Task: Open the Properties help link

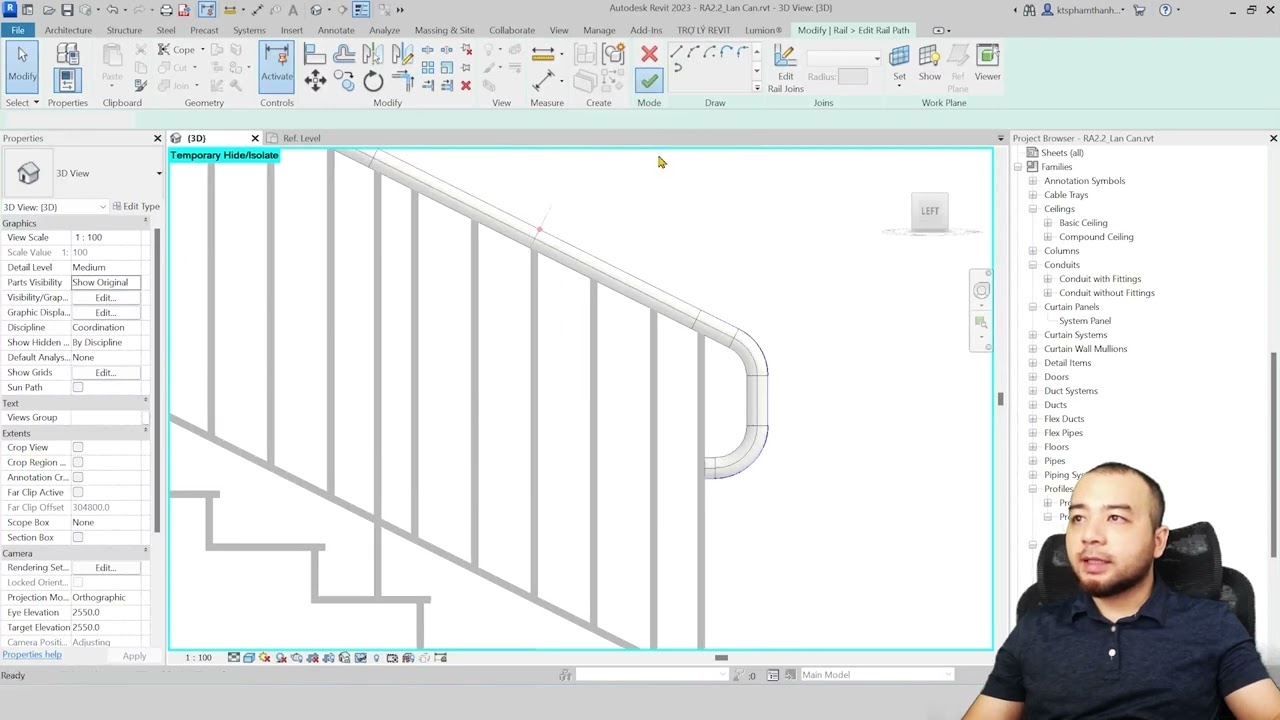Action: tap(32, 655)
